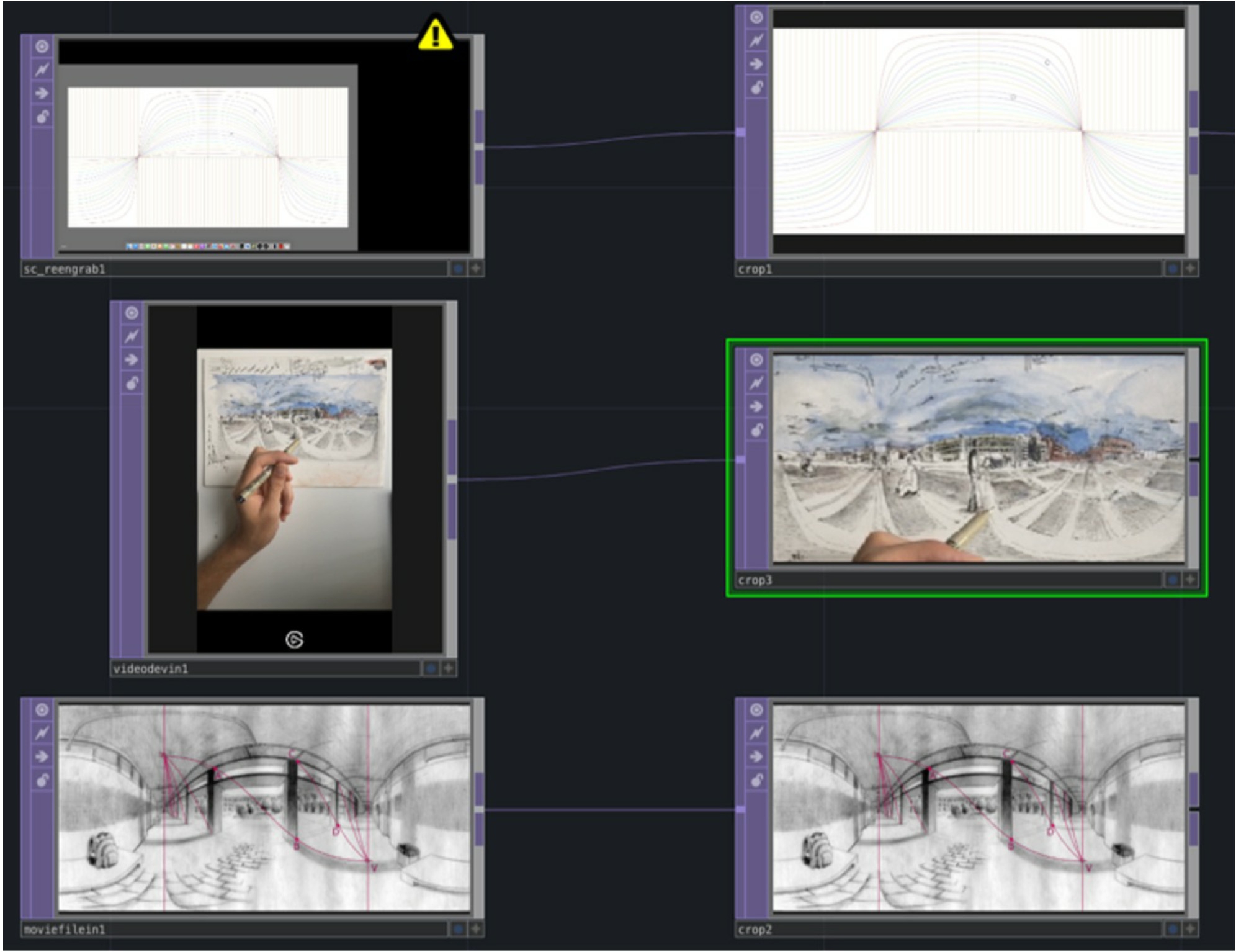
Task: Toggle the viewer active flag on sc_reengrab1
Action: (x=42, y=45)
